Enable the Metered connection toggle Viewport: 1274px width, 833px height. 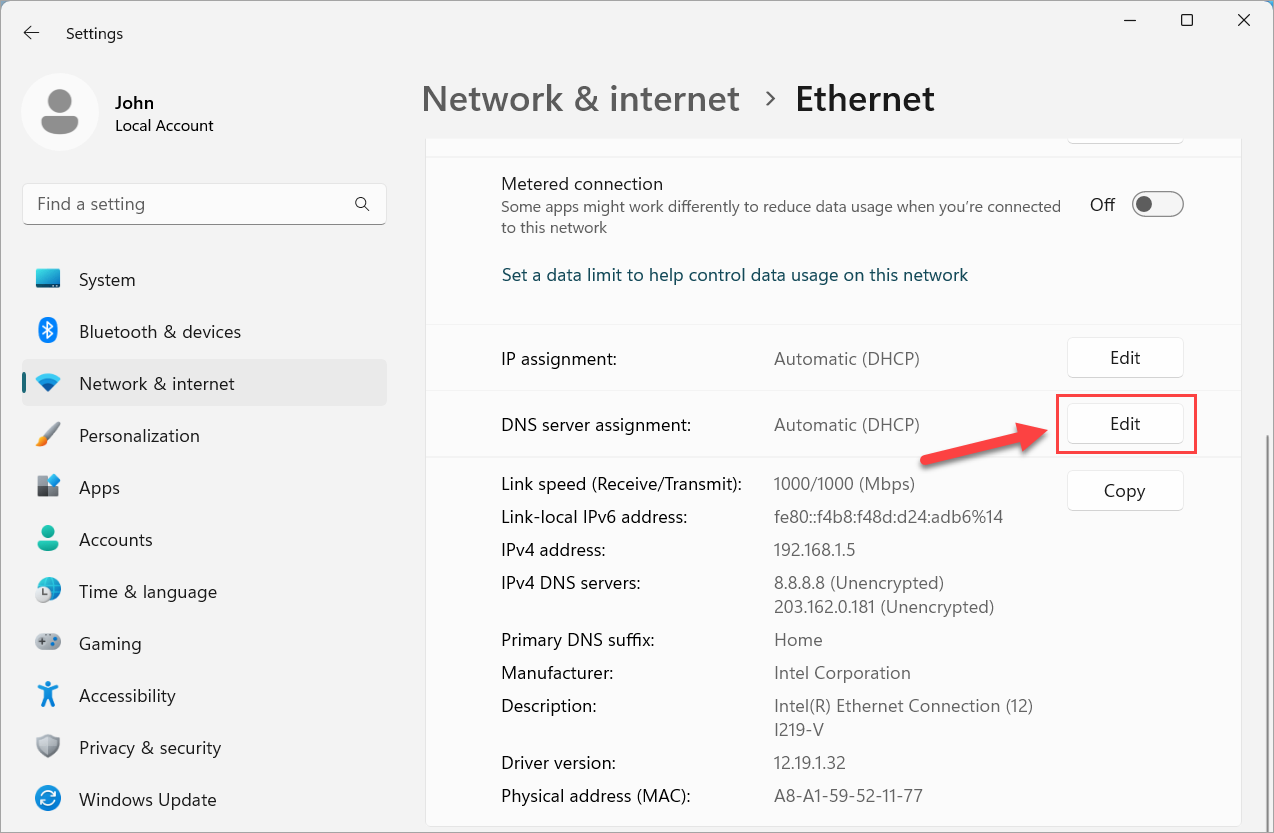point(1156,204)
